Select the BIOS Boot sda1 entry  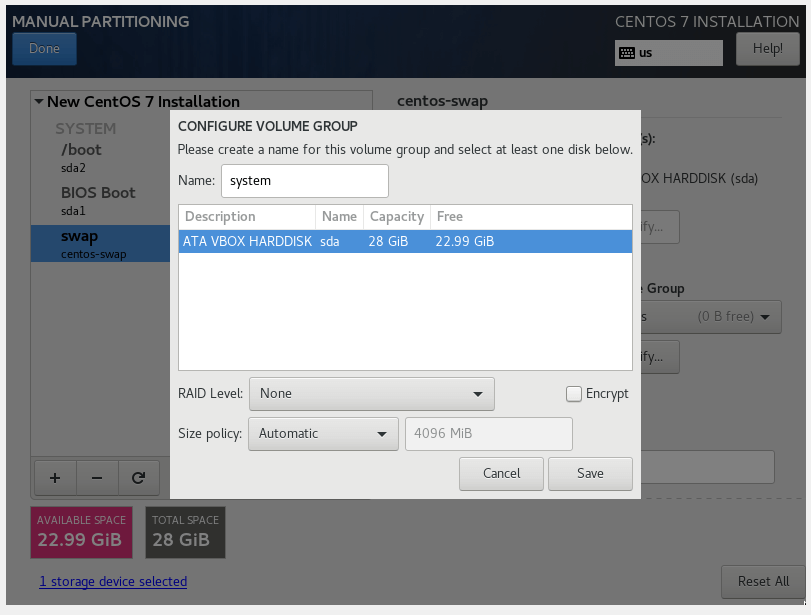[100, 201]
